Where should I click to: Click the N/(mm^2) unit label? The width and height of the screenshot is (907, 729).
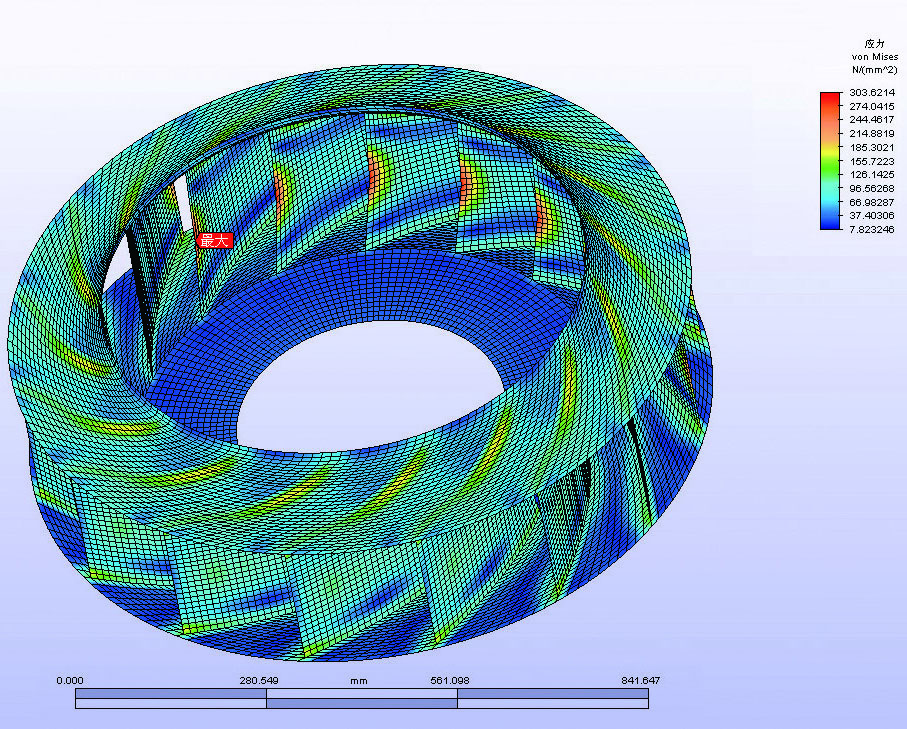click(x=873, y=70)
